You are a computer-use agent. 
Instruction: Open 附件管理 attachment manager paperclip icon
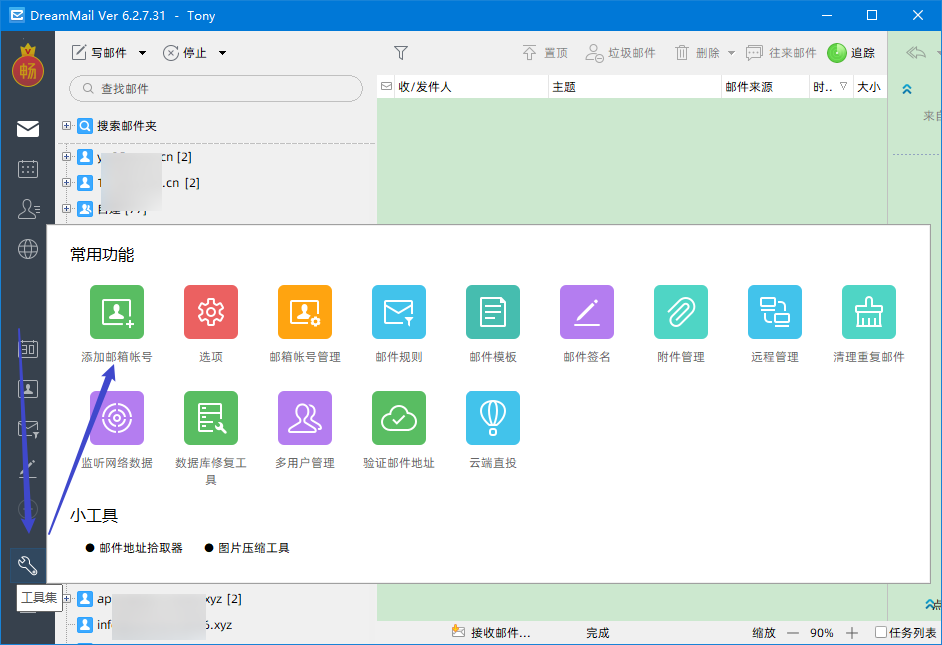coord(681,312)
